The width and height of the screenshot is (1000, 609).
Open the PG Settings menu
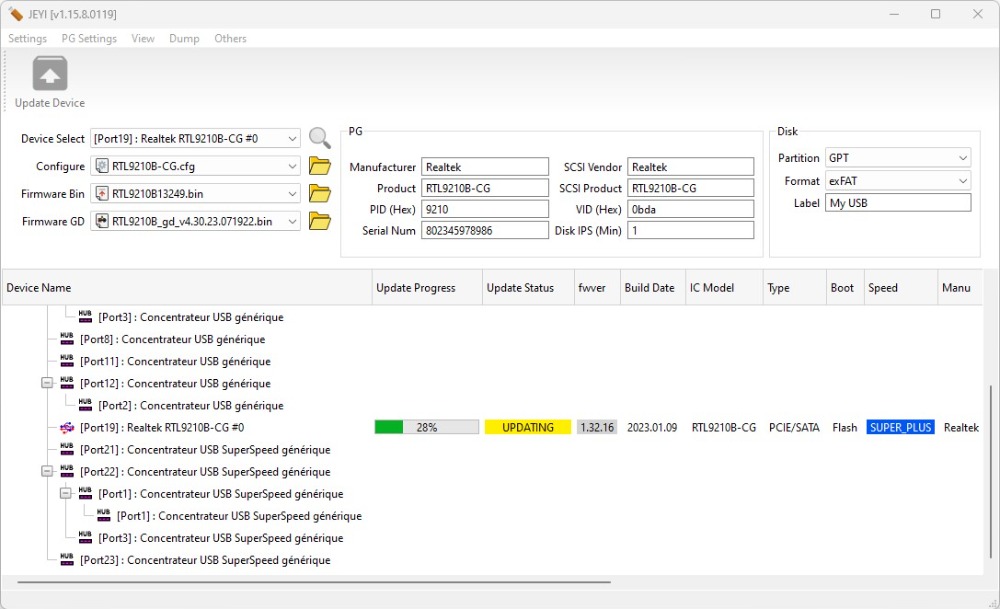coord(89,38)
